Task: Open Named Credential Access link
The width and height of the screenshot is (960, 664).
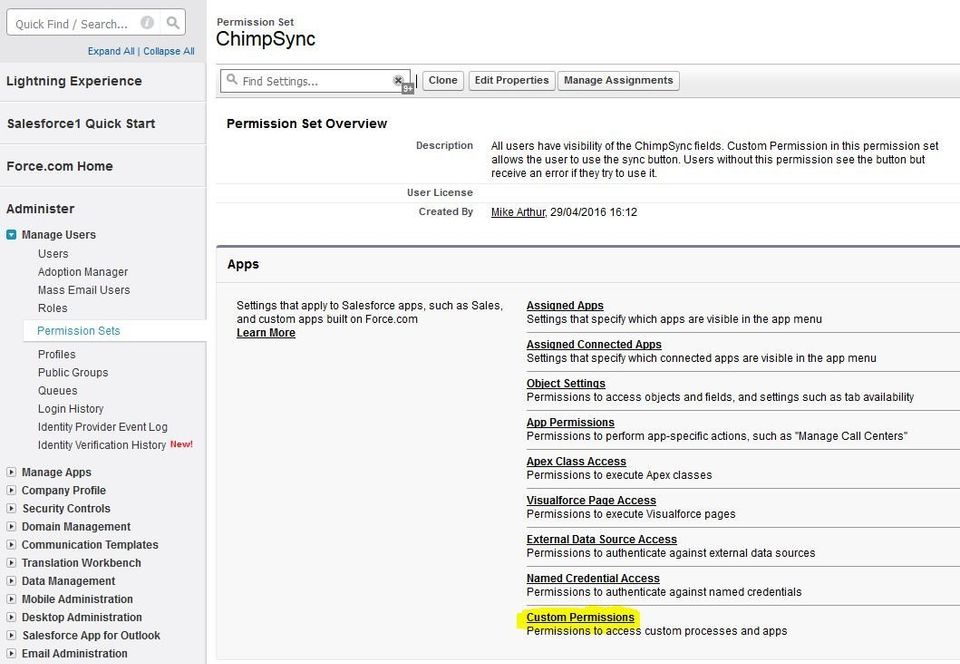Action: click(x=593, y=578)
